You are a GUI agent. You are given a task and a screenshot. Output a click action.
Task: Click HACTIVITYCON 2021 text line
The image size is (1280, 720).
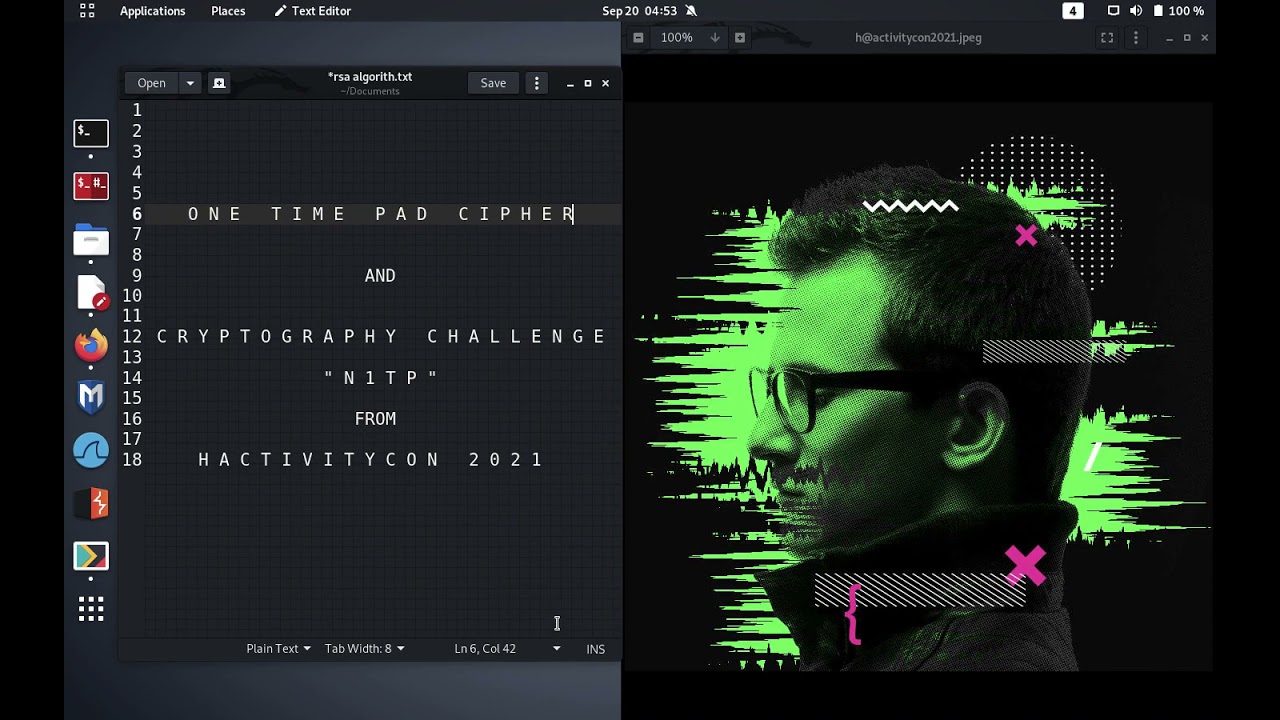[x=371, y=460]
